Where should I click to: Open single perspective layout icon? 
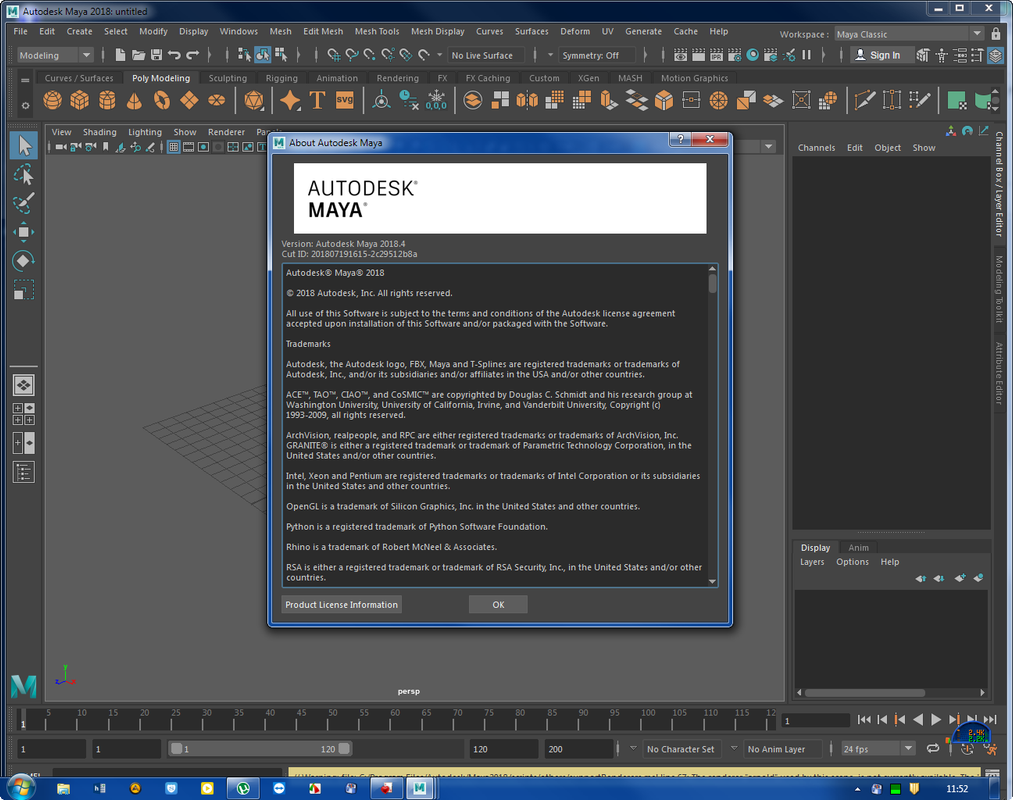[x=24, y=386]
